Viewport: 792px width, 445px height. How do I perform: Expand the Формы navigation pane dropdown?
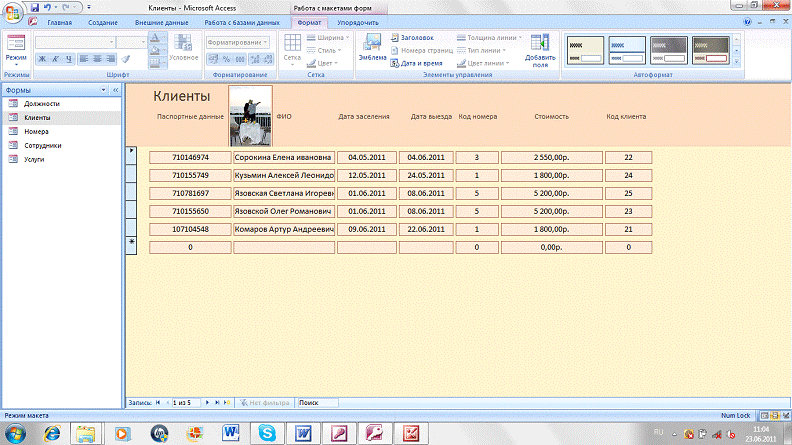[104, 90]
